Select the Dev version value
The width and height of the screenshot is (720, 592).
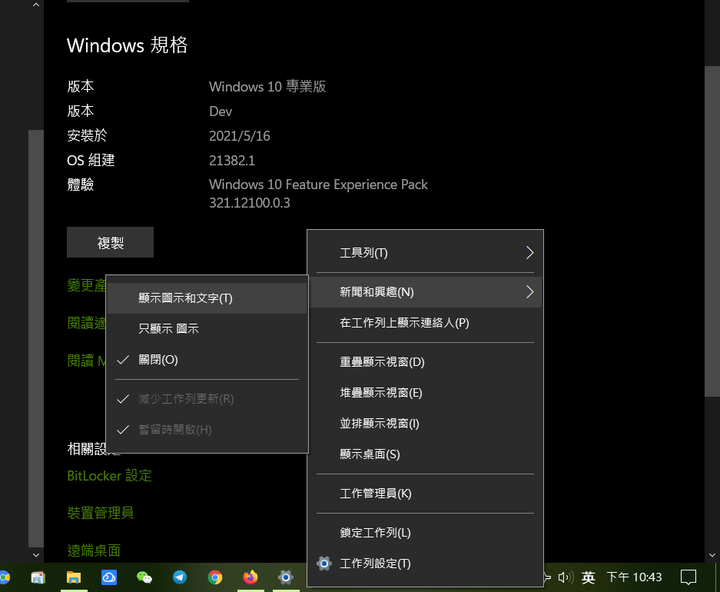[220, 112]
